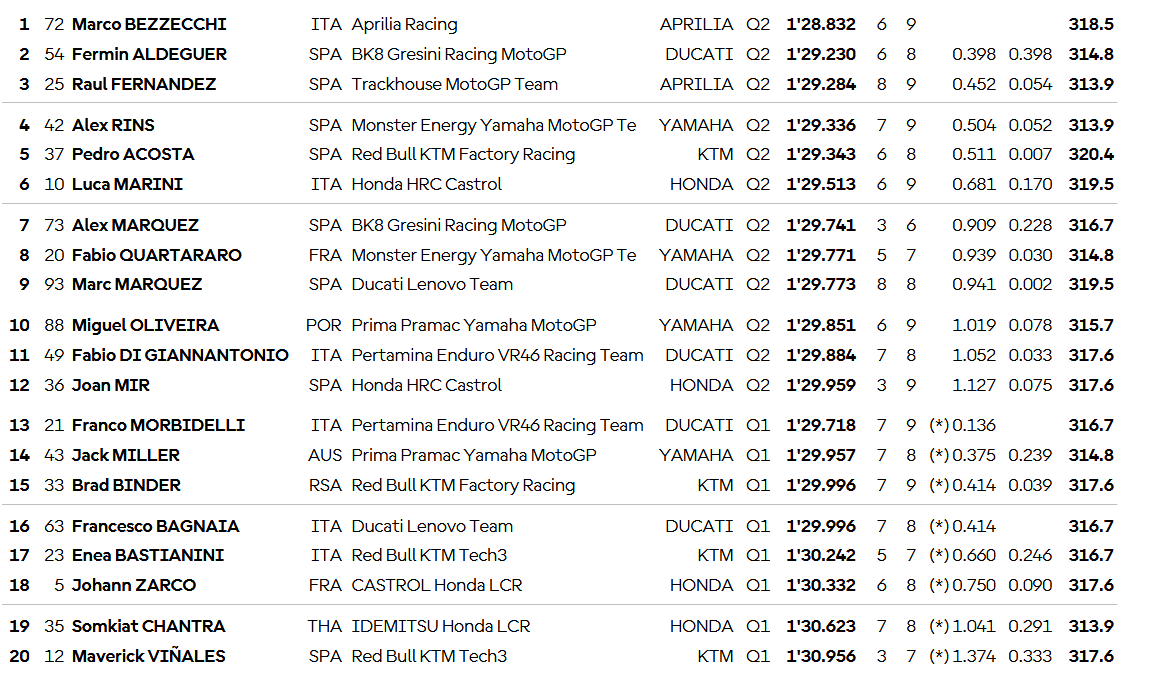Screen dimensions: 1150x680
Task: Select Fermin ALDEGUER in the results
Action: tap(149, 54)
